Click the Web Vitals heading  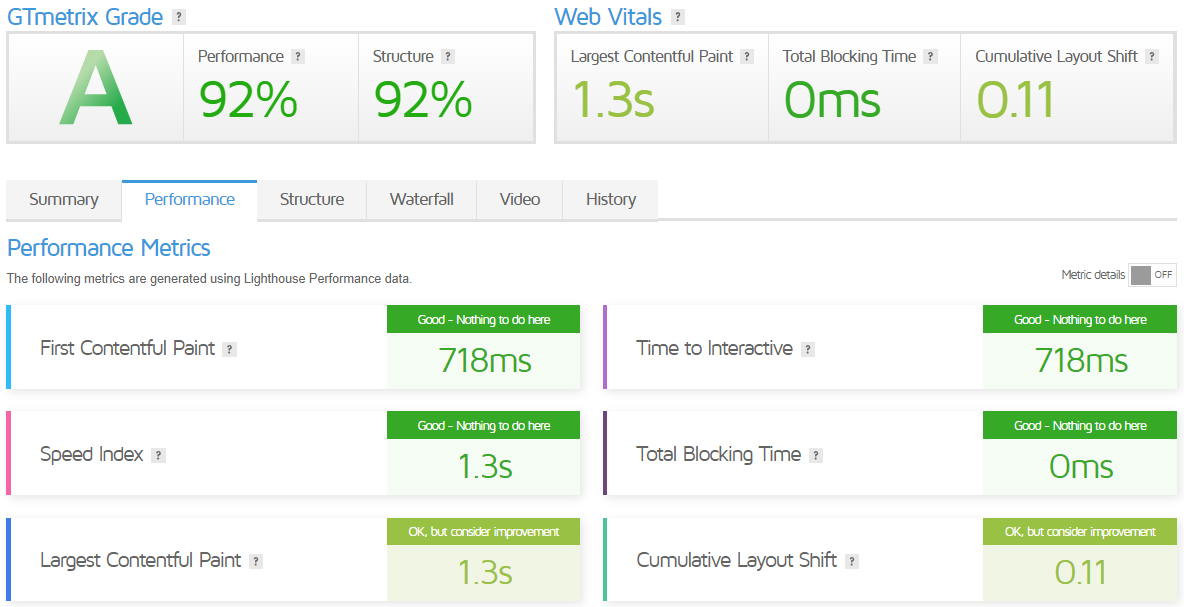click(x=608, y=17)
